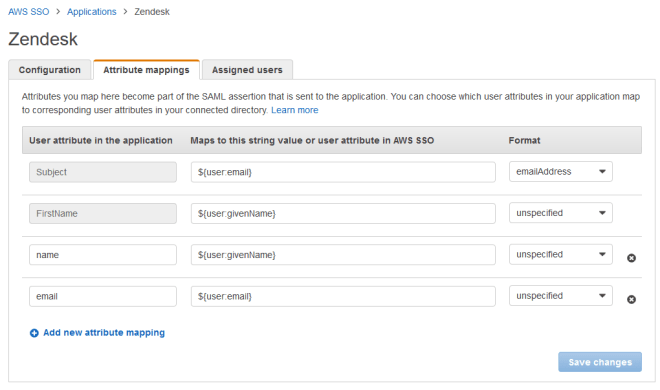Click the email row mapping value field
This screenshot has height=390, width=660.
click(x=343, y=296)
